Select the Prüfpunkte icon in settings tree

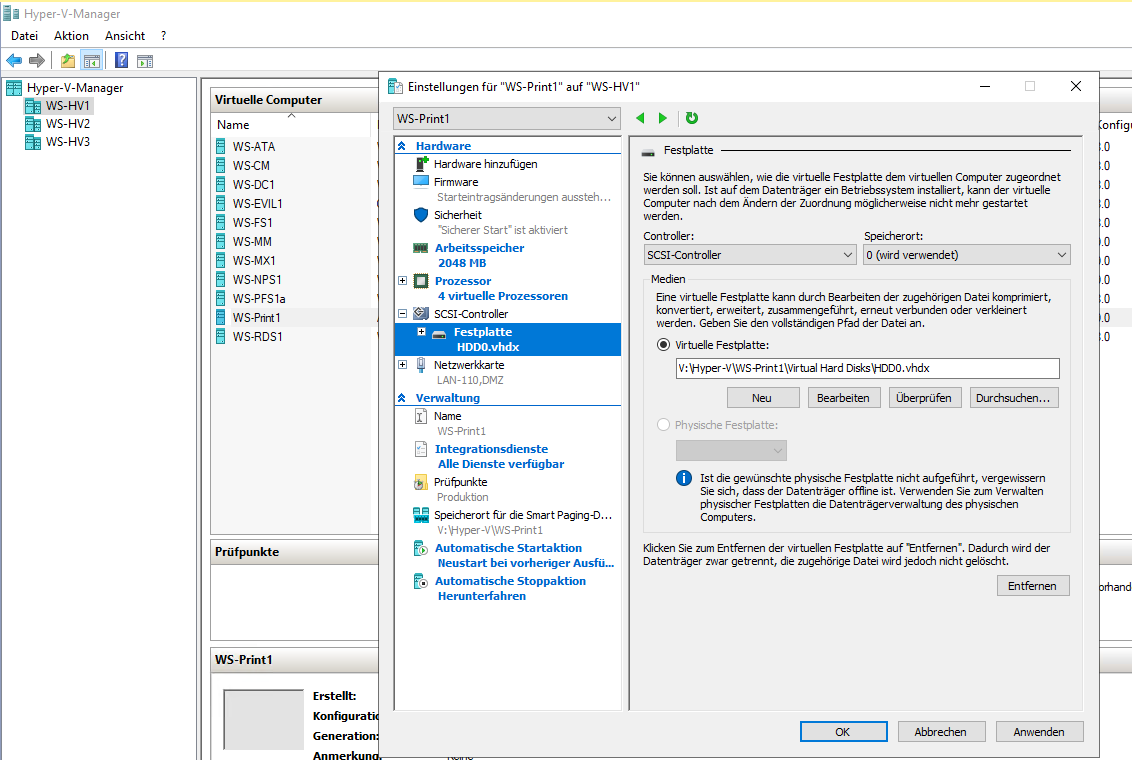[x=421, y=482]
